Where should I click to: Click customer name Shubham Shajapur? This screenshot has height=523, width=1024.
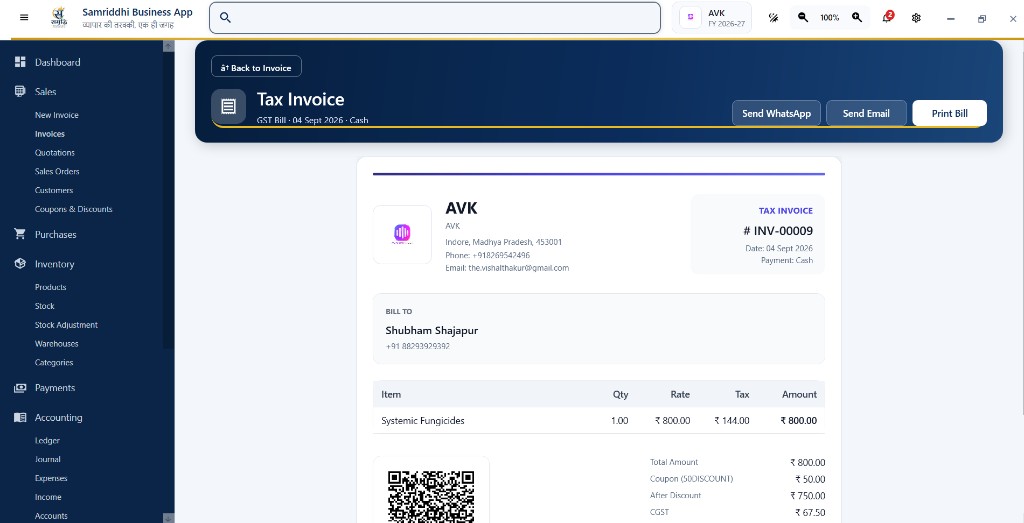[x=432, y=330]
